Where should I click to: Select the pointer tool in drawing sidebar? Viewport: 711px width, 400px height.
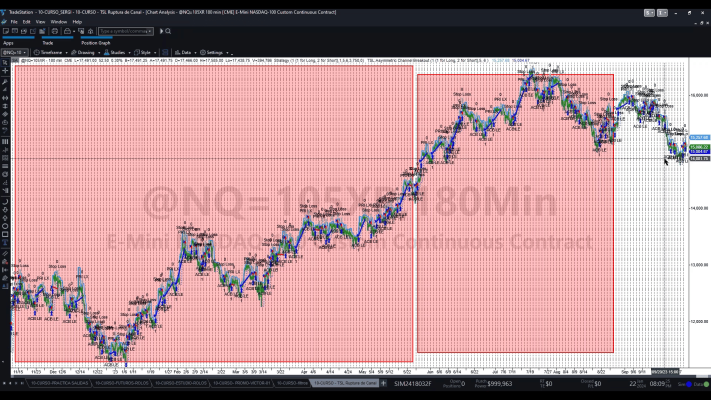(5, 63)
